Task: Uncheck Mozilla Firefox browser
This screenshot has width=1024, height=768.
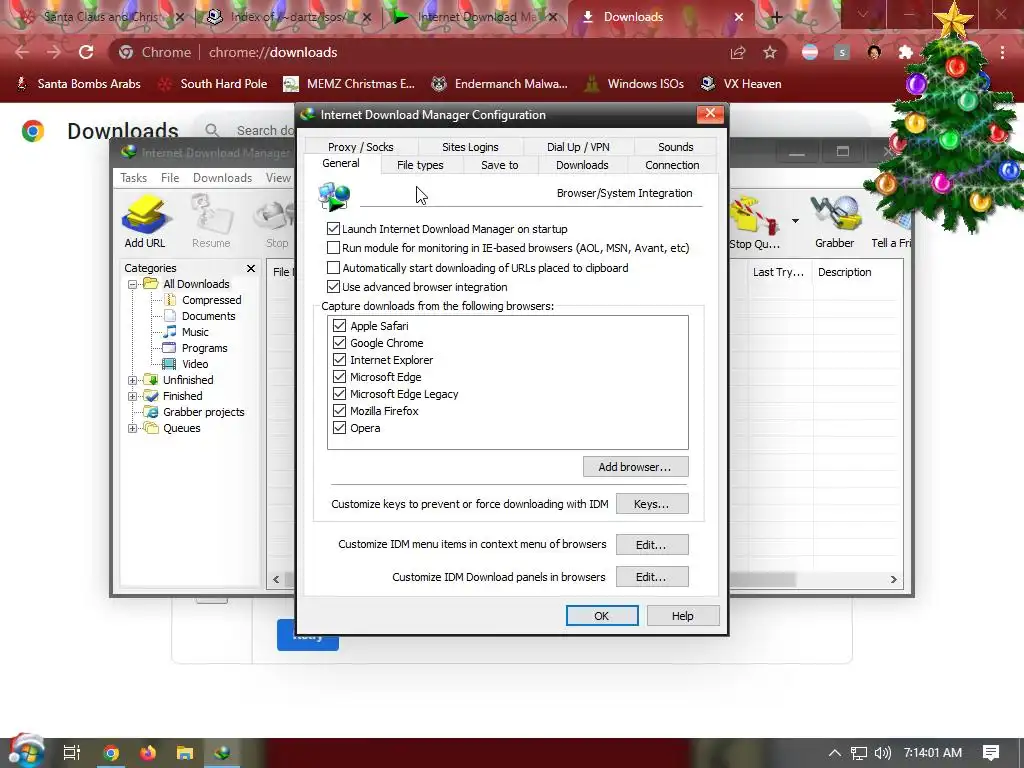Action: [x=340, y=410]
